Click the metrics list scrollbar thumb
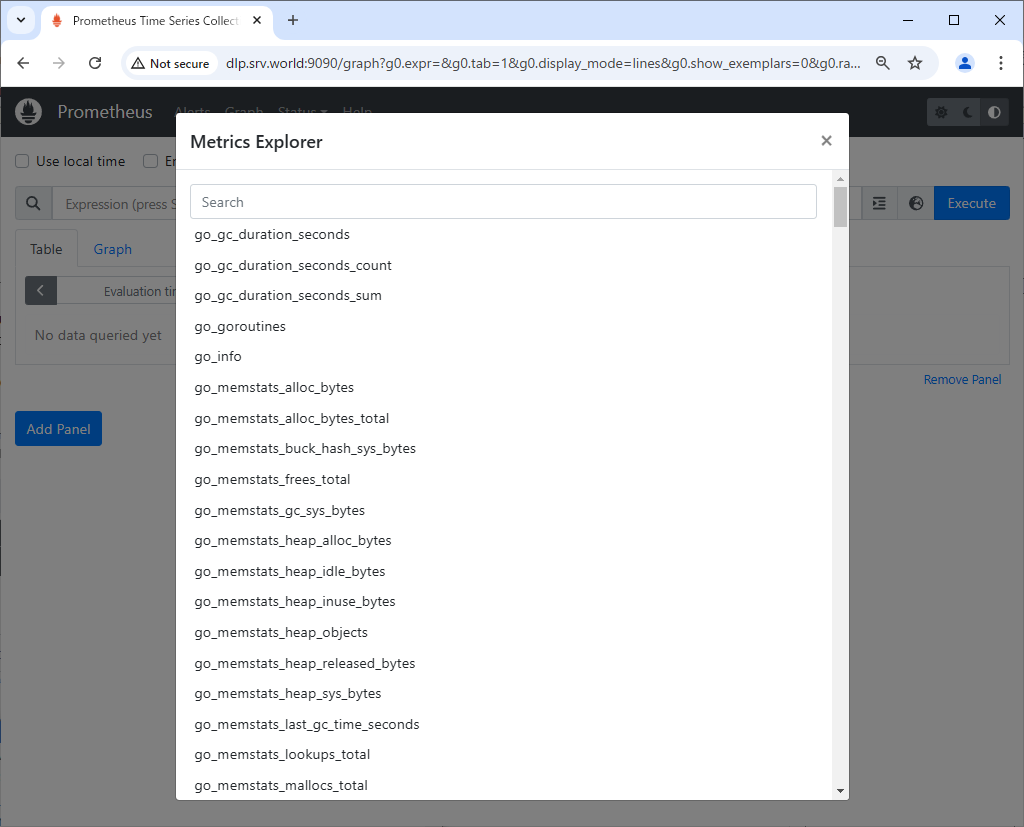1024x827 pixels. 840,206
